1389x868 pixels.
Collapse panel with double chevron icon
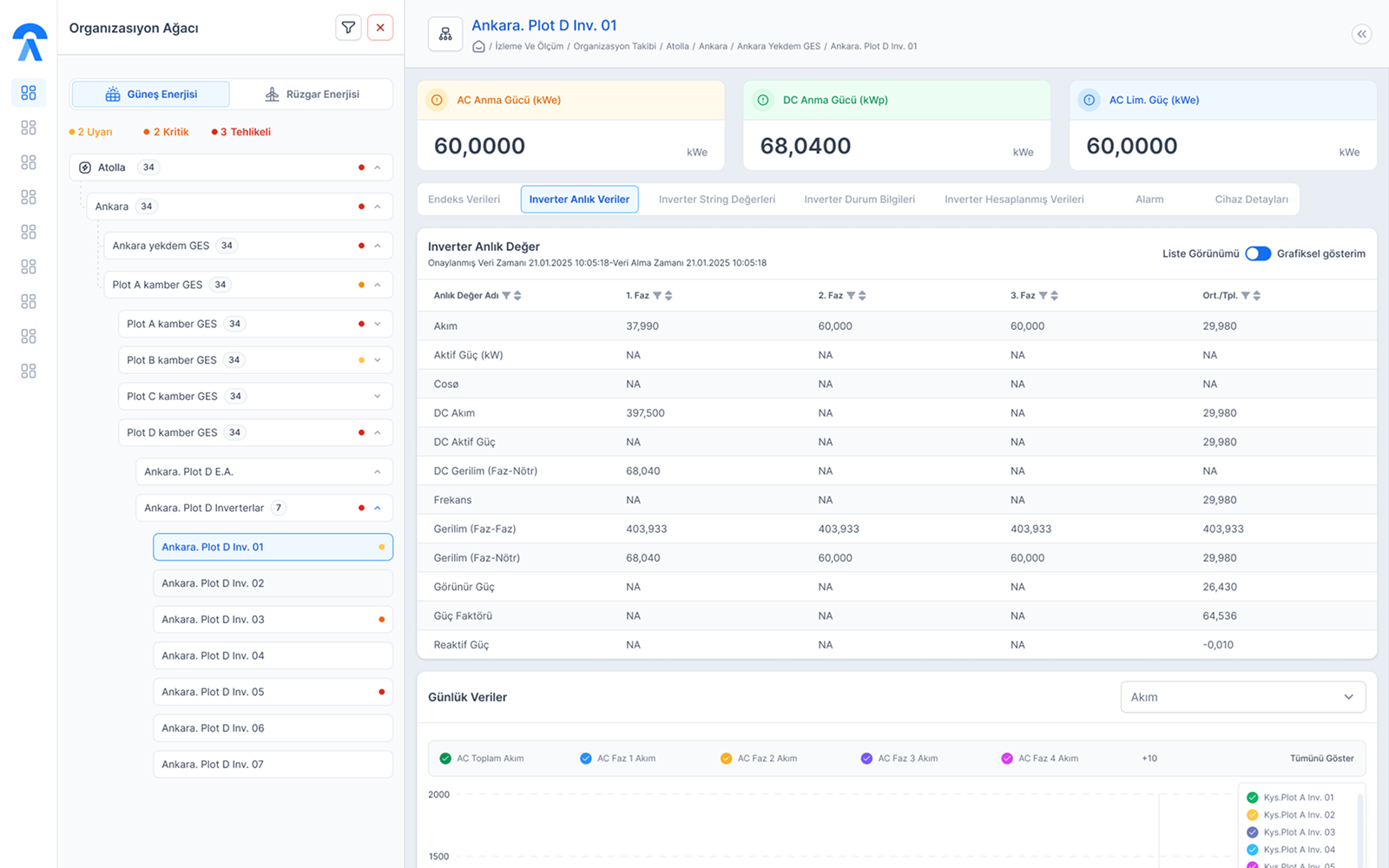pyautogui.click(x=1361, y=34)
